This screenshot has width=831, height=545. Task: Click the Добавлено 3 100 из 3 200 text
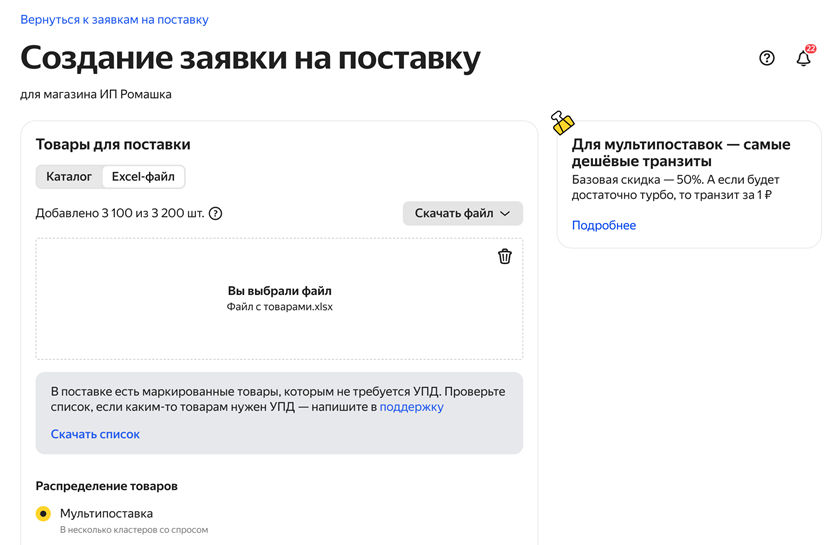point(120,213)
